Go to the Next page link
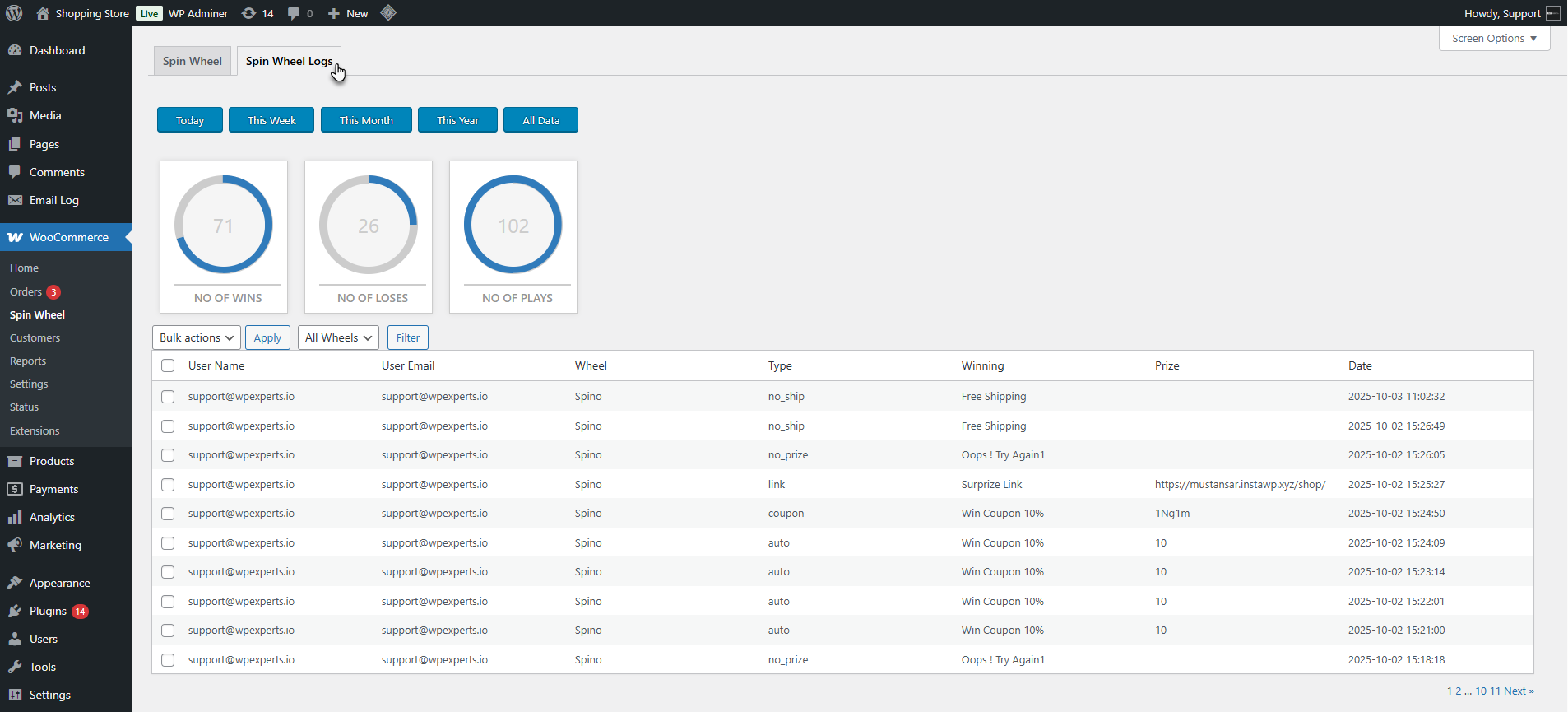Image resolution: width=1568 pixels, height=712 pixels. (1518, 691)
